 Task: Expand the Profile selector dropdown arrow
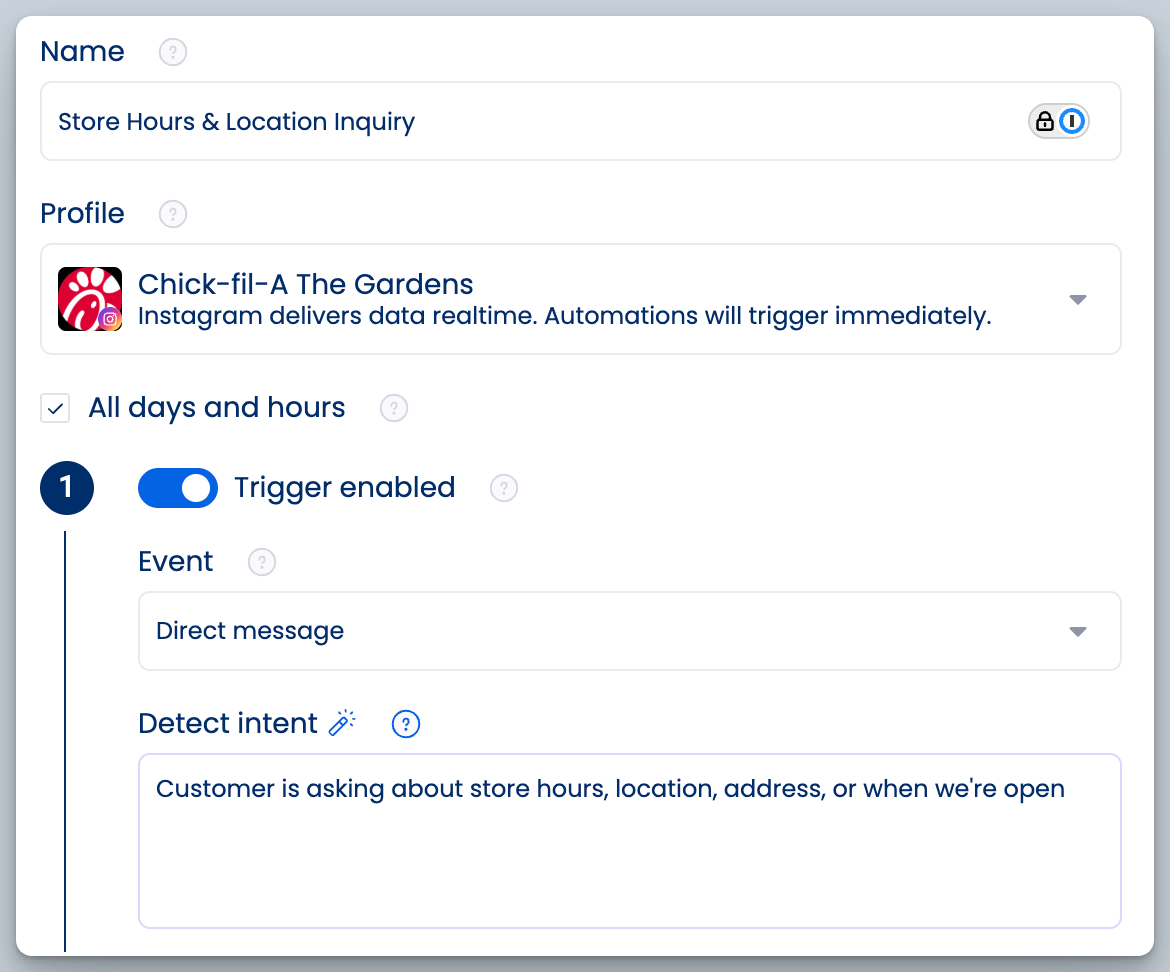point(1078,299)
